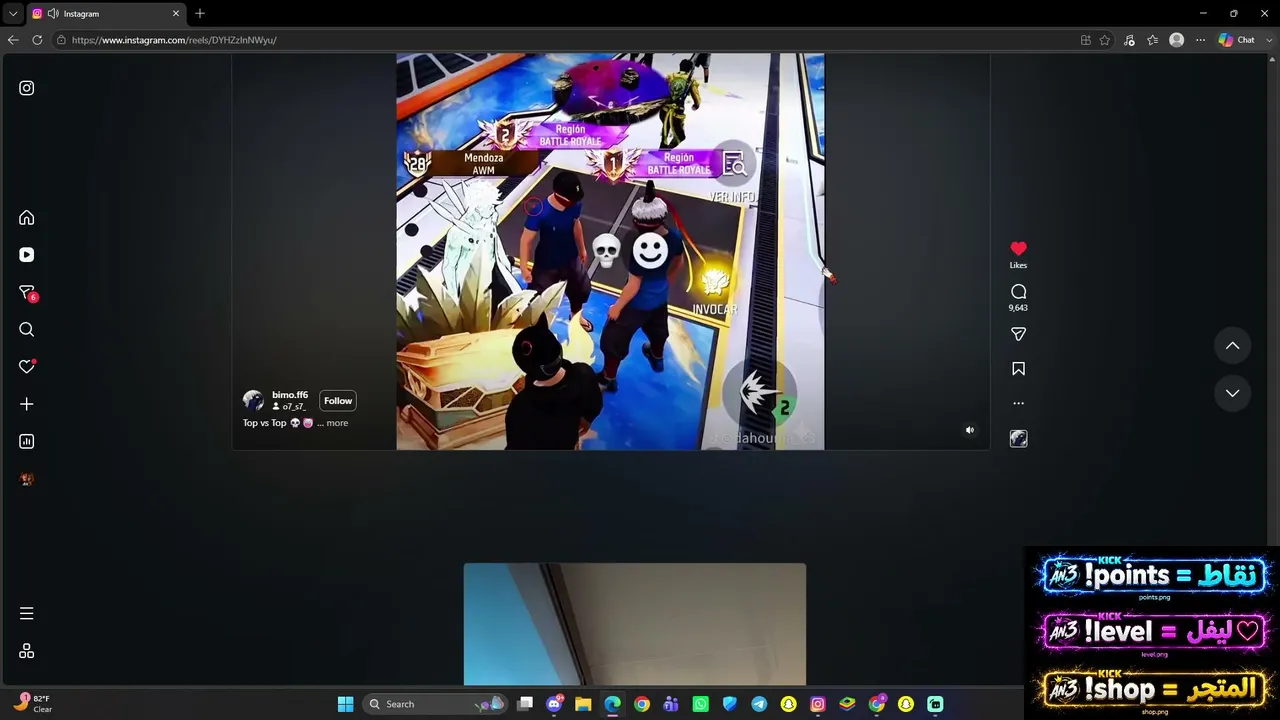Expand the caption with 'more'
The width and height of the screenshot is (1280, 720).
(x=337, y=423)
